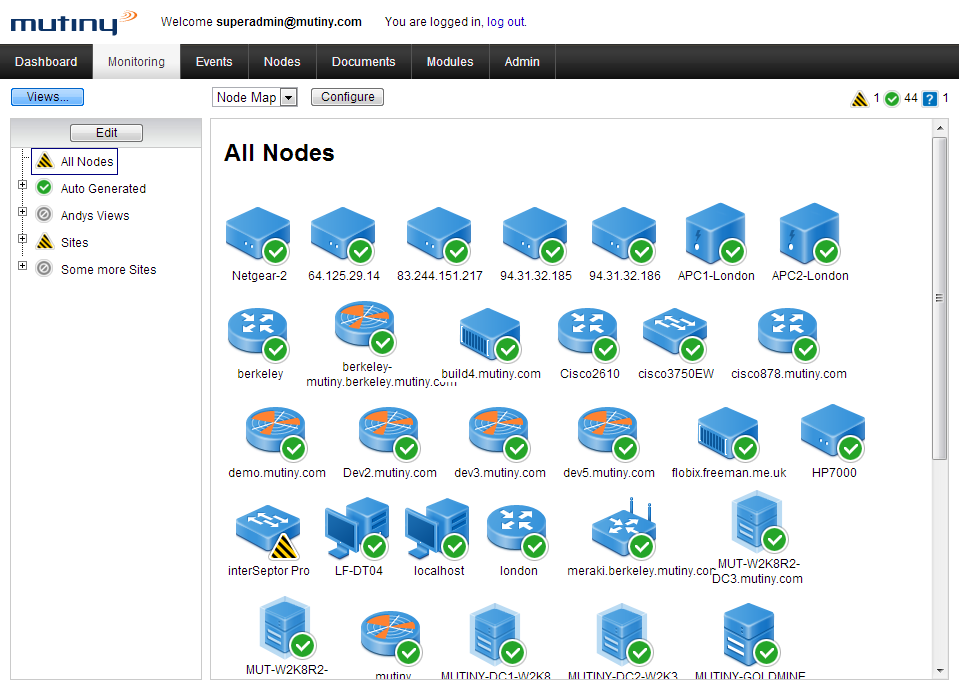This screenshot has width=959, height=690.
Task: Open the flobix.freeman.me.uk server icon
Action: coord(728,434)
